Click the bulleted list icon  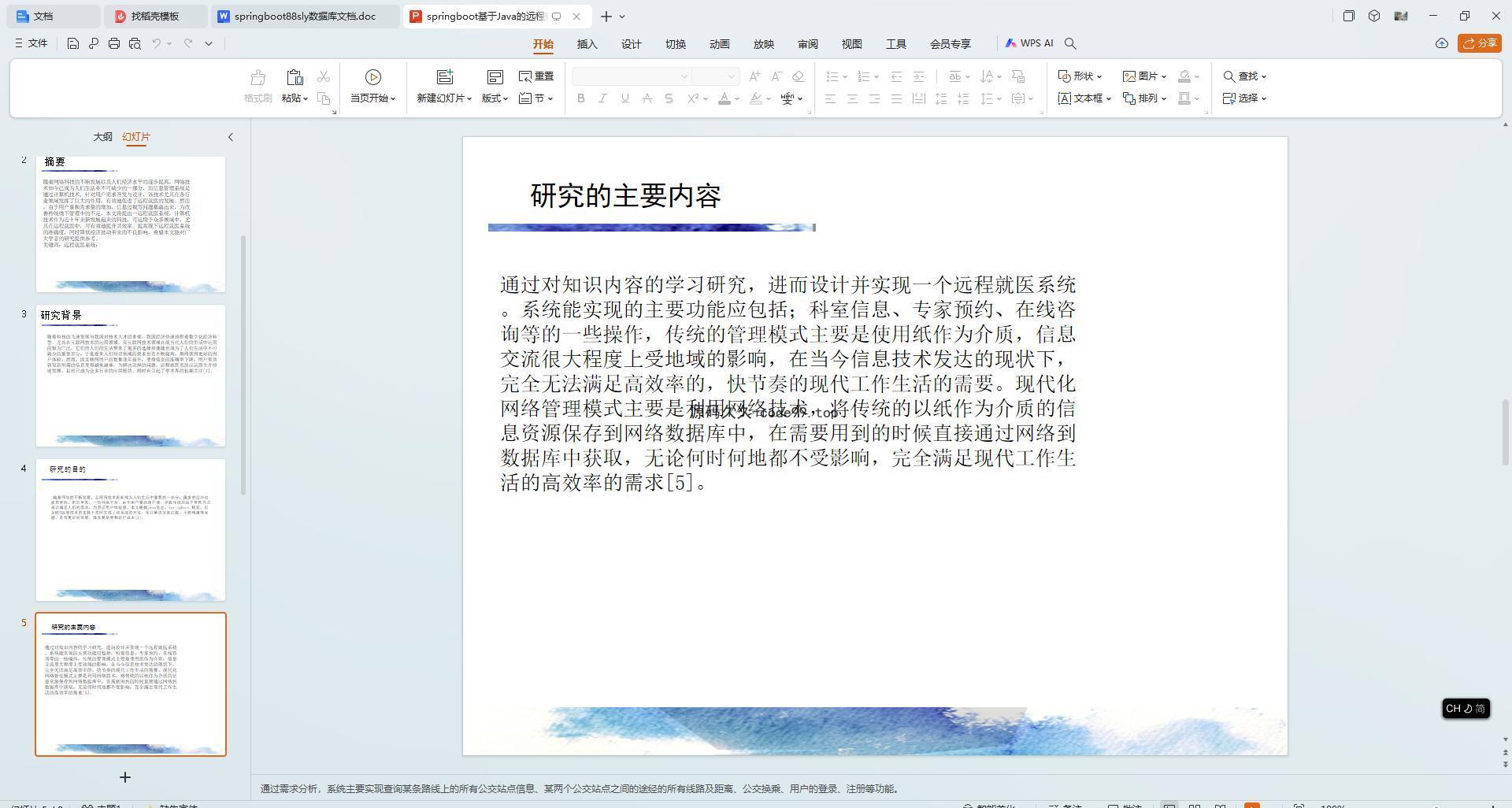pyautogui.click(x=832, y=76)
